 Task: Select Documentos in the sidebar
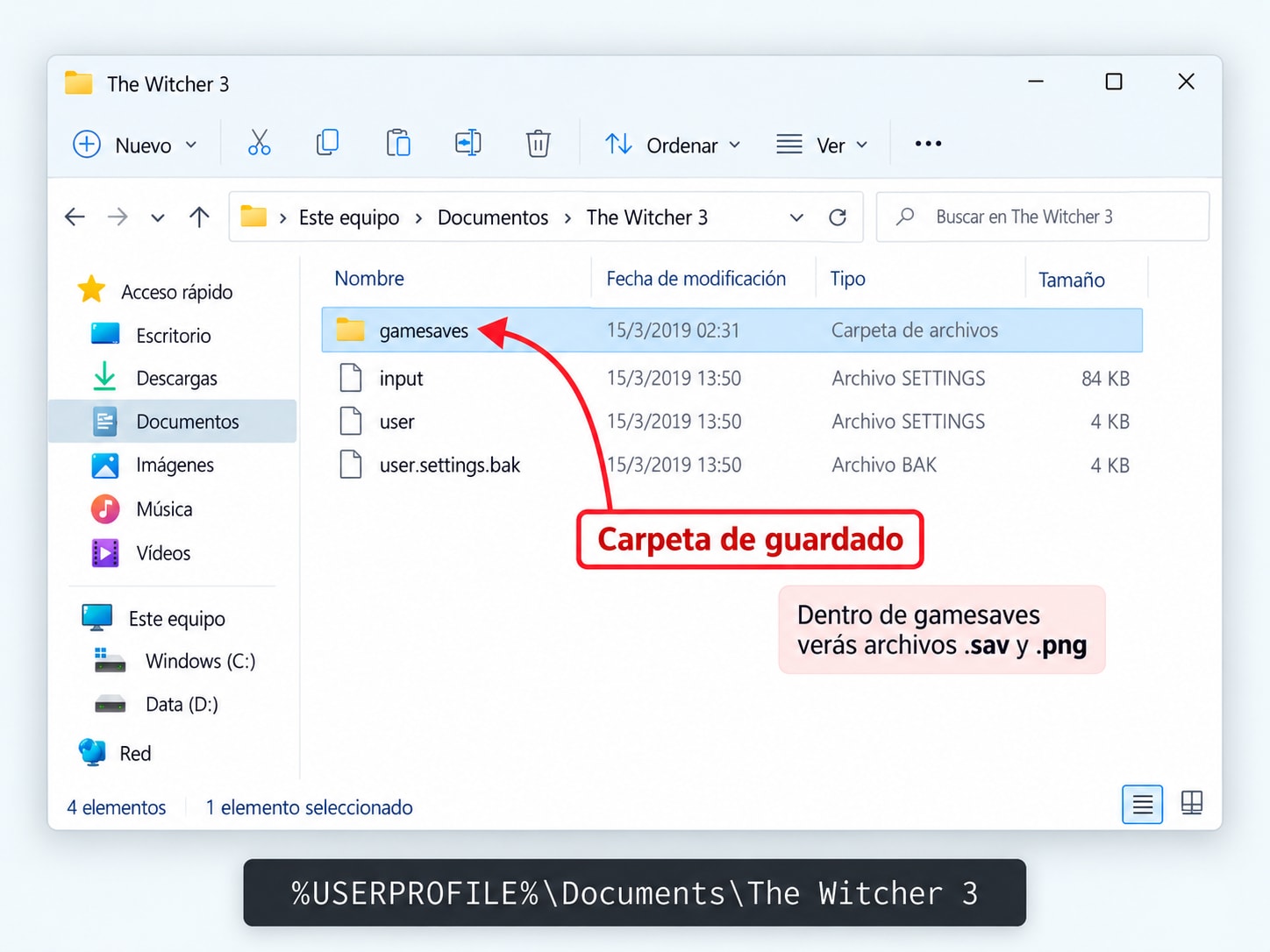pyautogui.click(x=174, y=421)
